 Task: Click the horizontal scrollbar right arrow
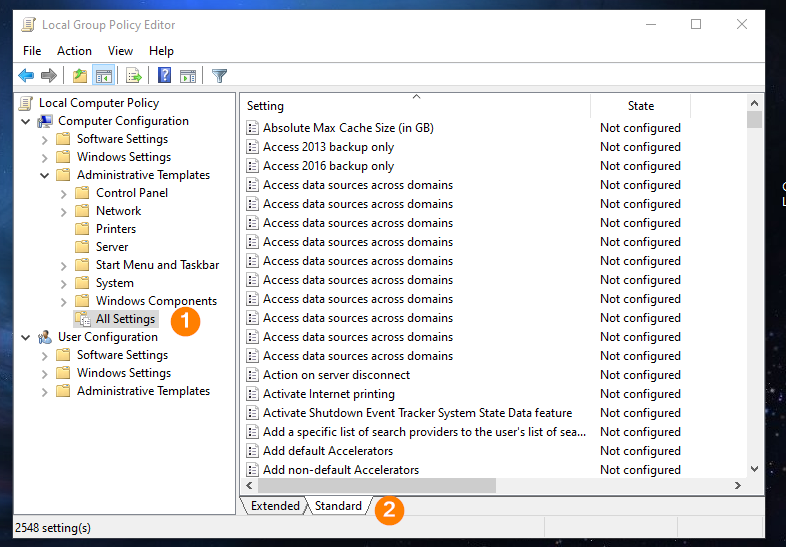tap(738, 485)
